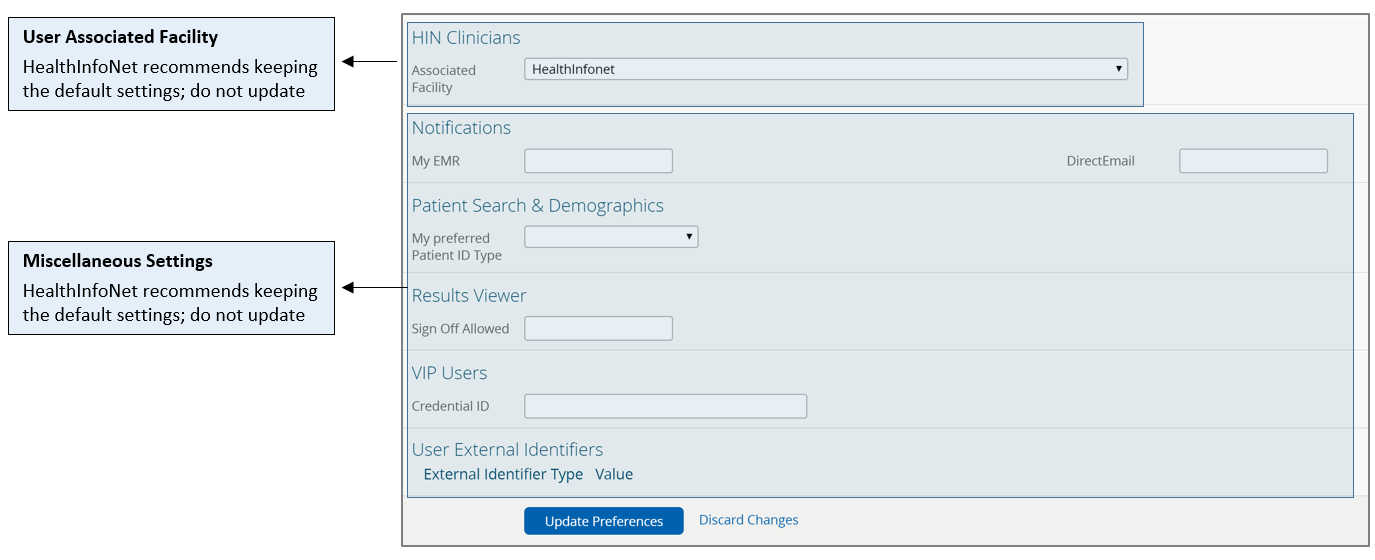Click into the Credential ID field
The image size is (1375, 560).
665,406
